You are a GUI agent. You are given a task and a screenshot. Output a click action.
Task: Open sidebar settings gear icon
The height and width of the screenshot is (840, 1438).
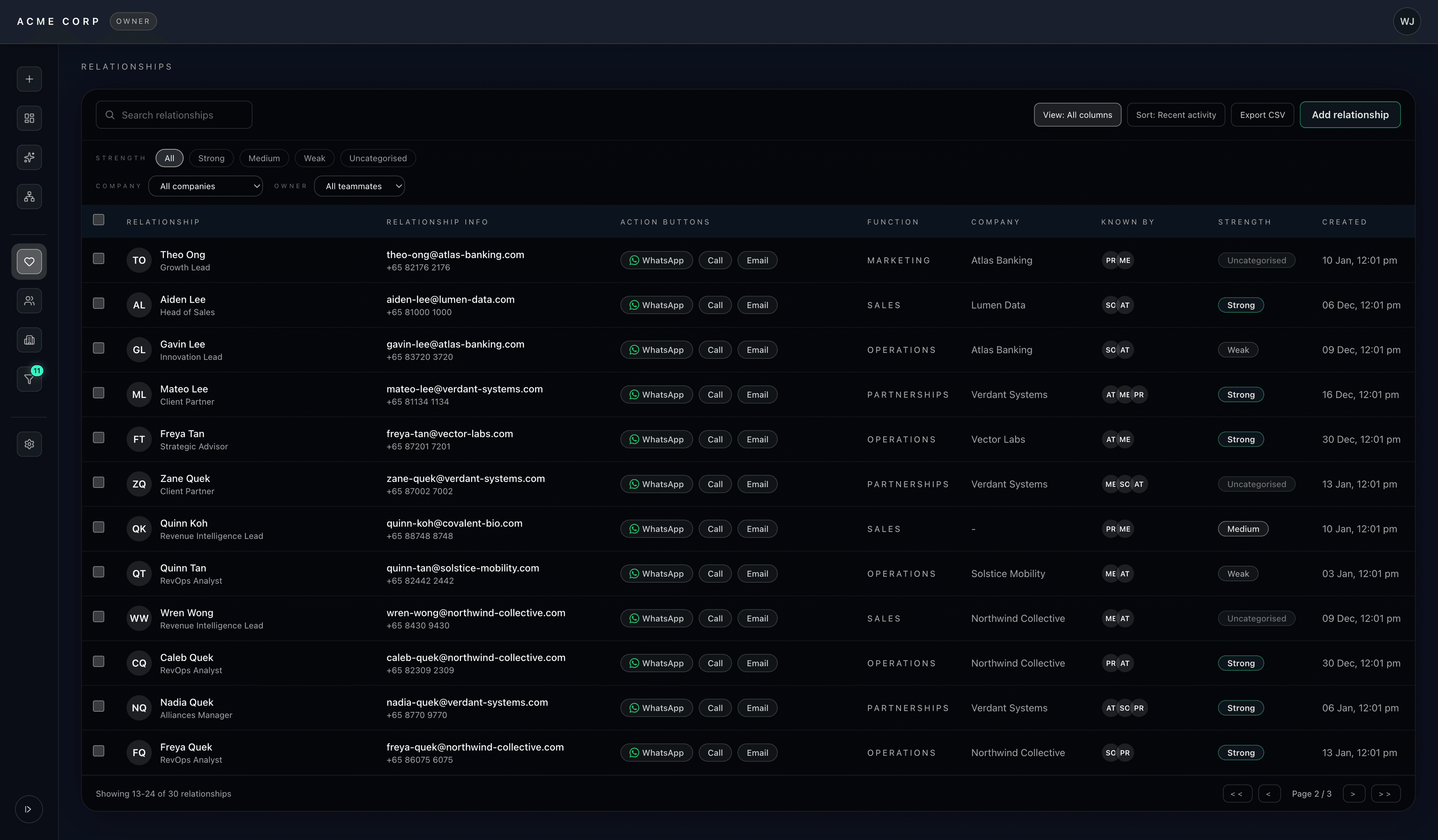tap(29, 444)
